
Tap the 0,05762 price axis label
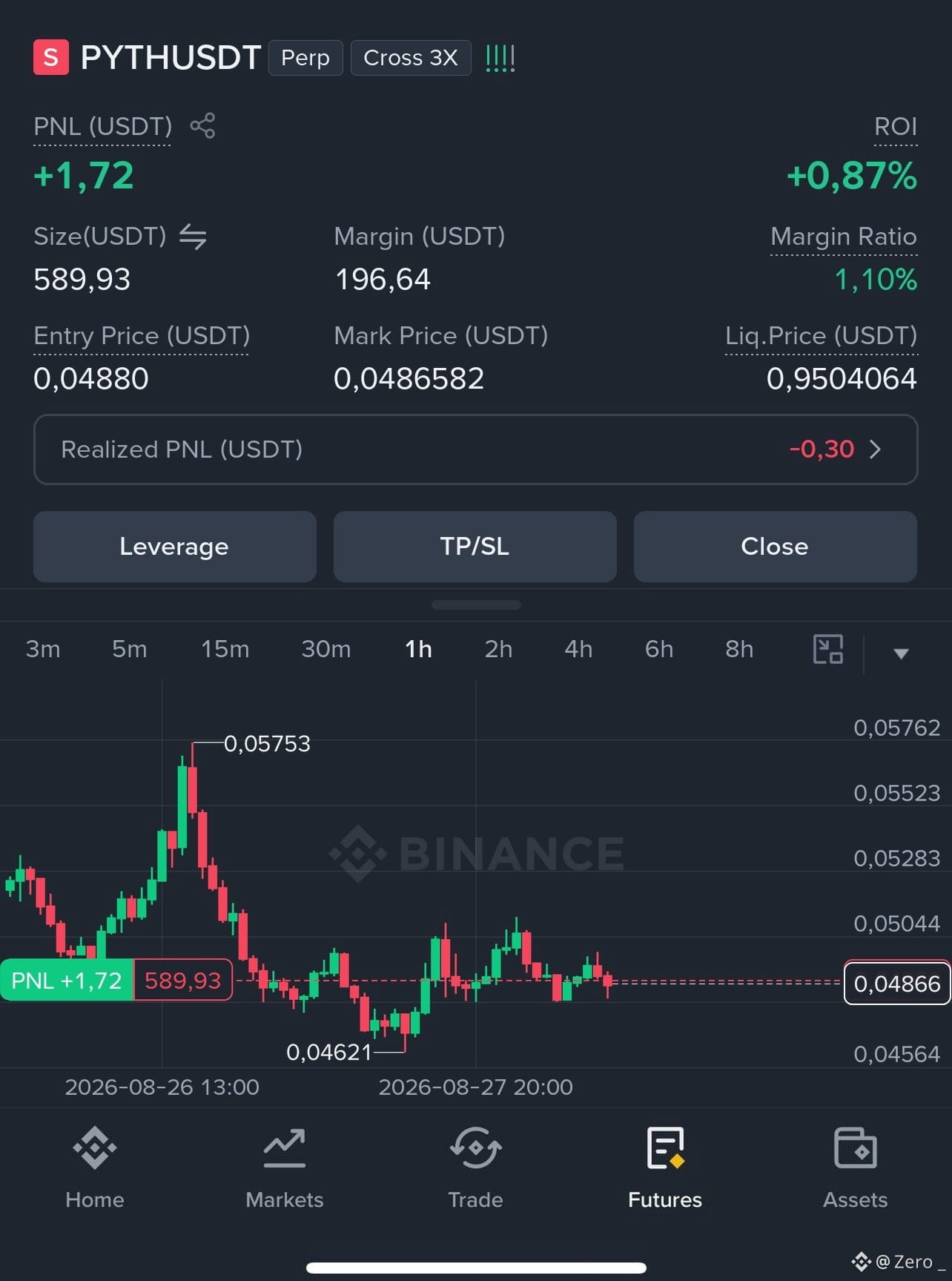897,728
